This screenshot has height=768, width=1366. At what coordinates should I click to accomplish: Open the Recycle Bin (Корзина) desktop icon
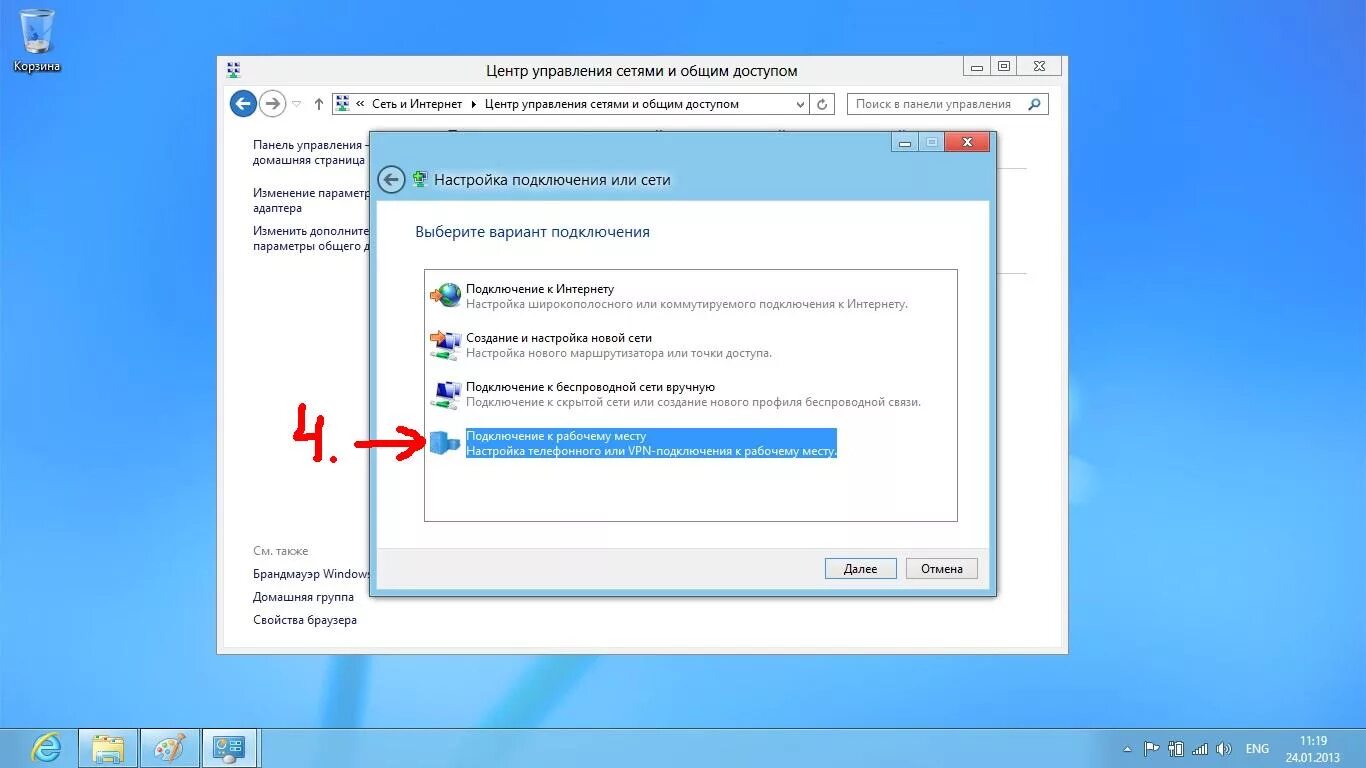click(x=37, y=41)
